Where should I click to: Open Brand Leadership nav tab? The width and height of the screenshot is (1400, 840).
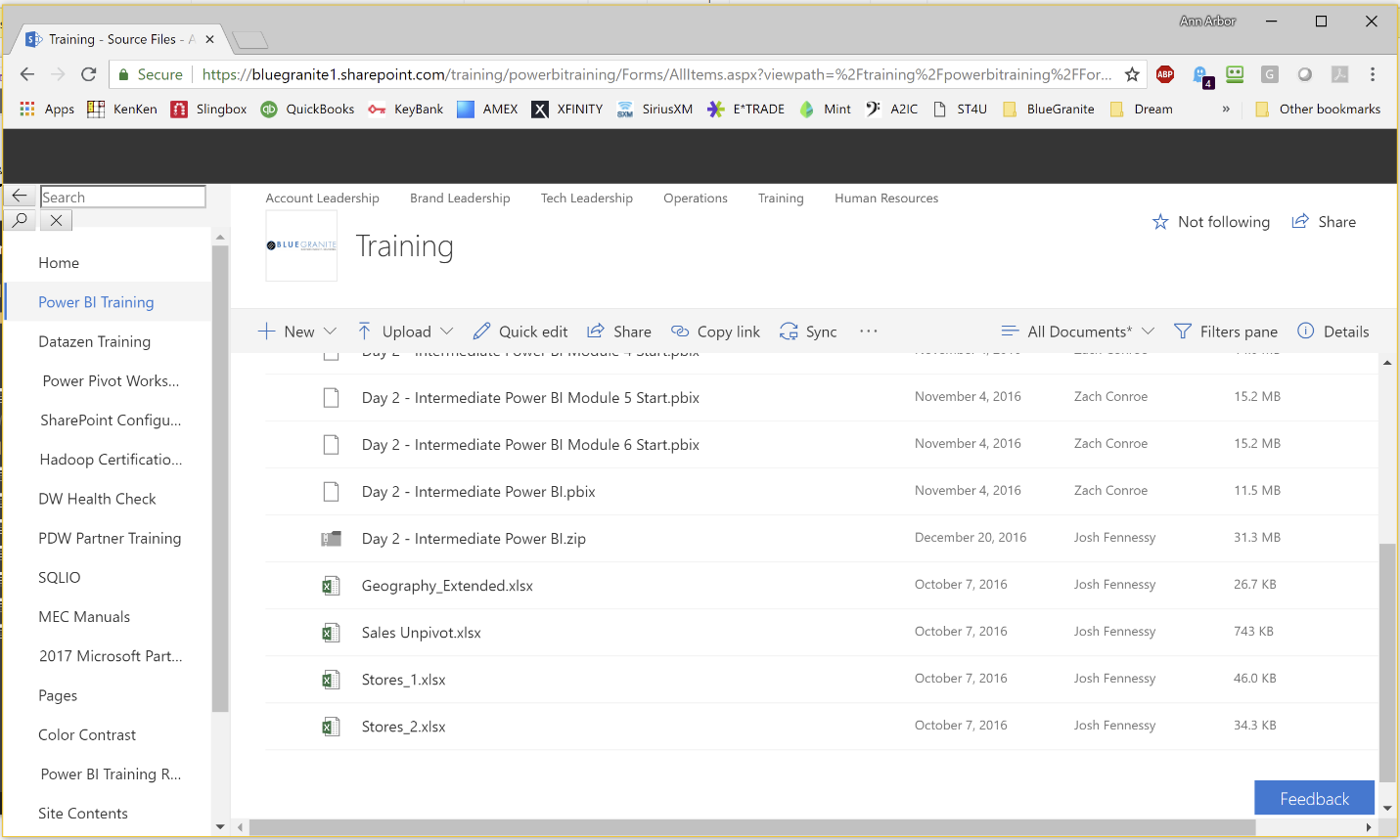click(460, 198)
